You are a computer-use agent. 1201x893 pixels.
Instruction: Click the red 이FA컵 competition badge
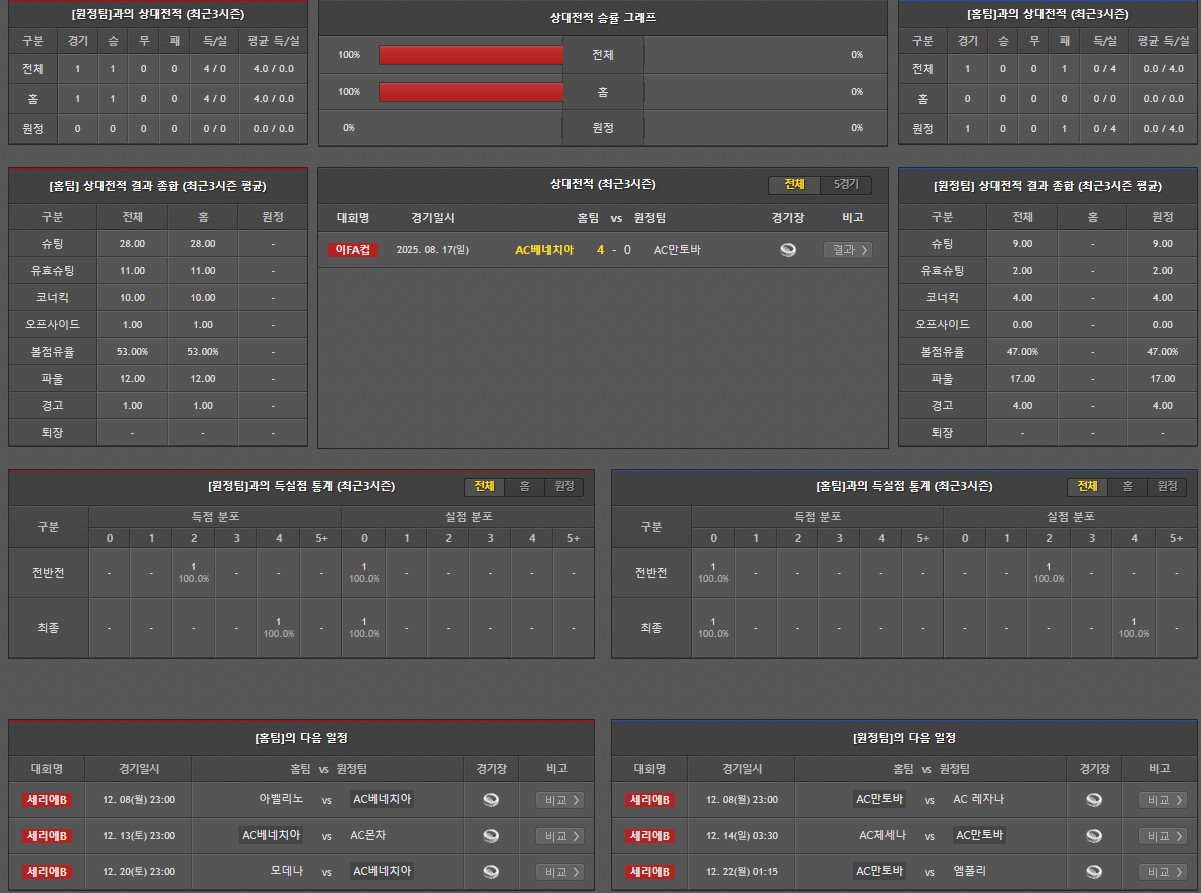click(x=353, y=250)
